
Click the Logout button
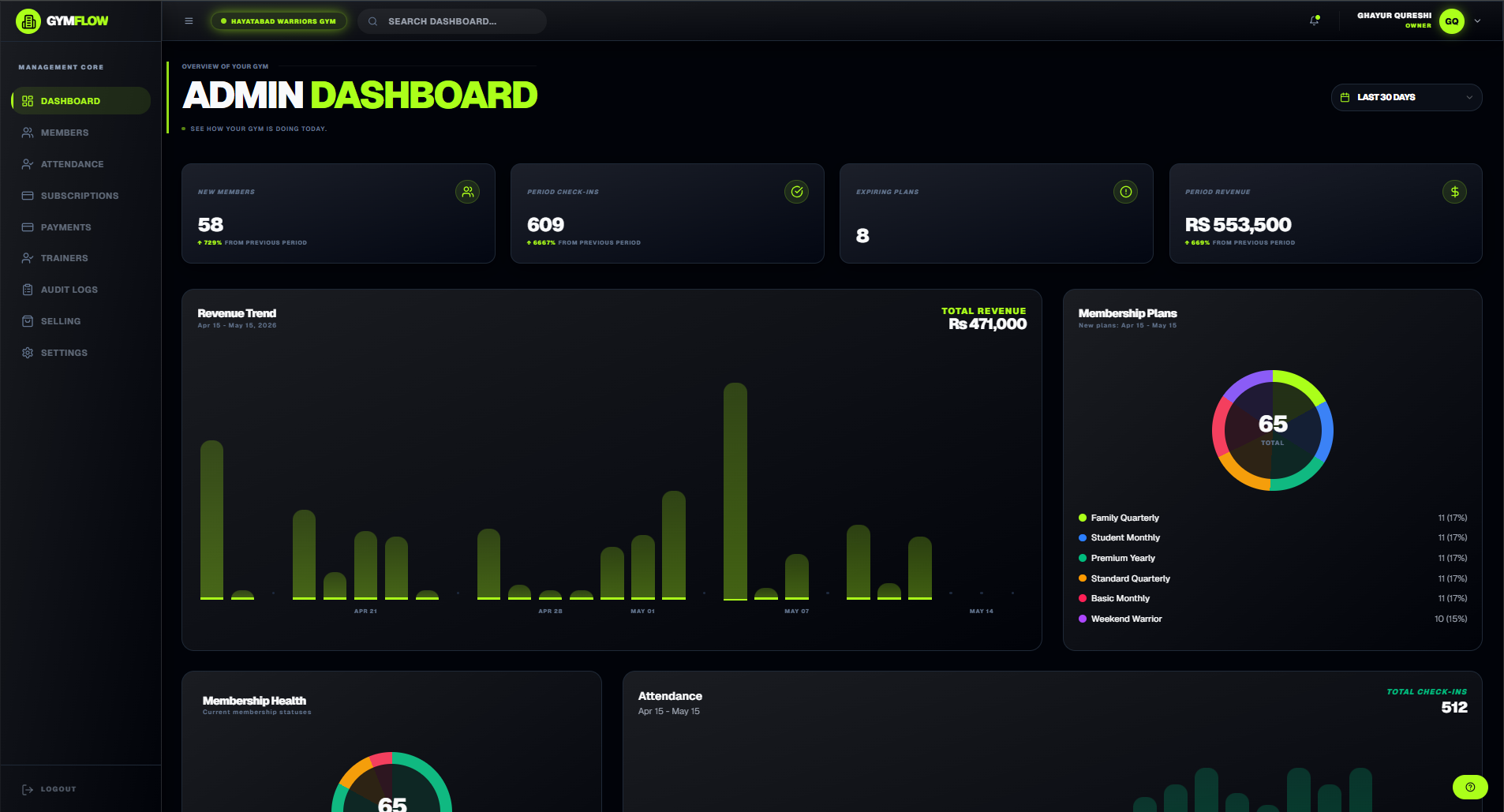(x=49, y=789)
